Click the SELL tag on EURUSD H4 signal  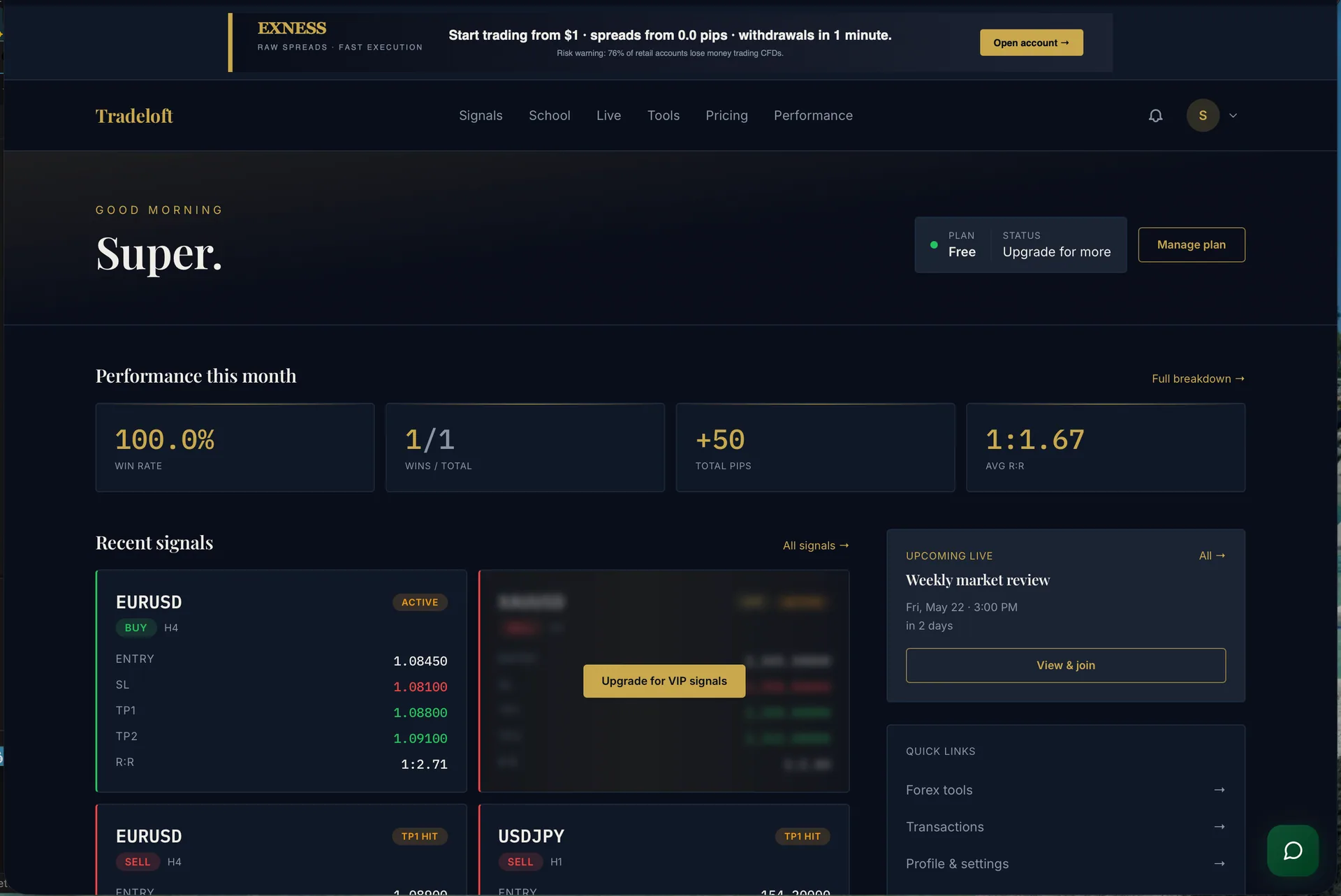click(138, 862)
